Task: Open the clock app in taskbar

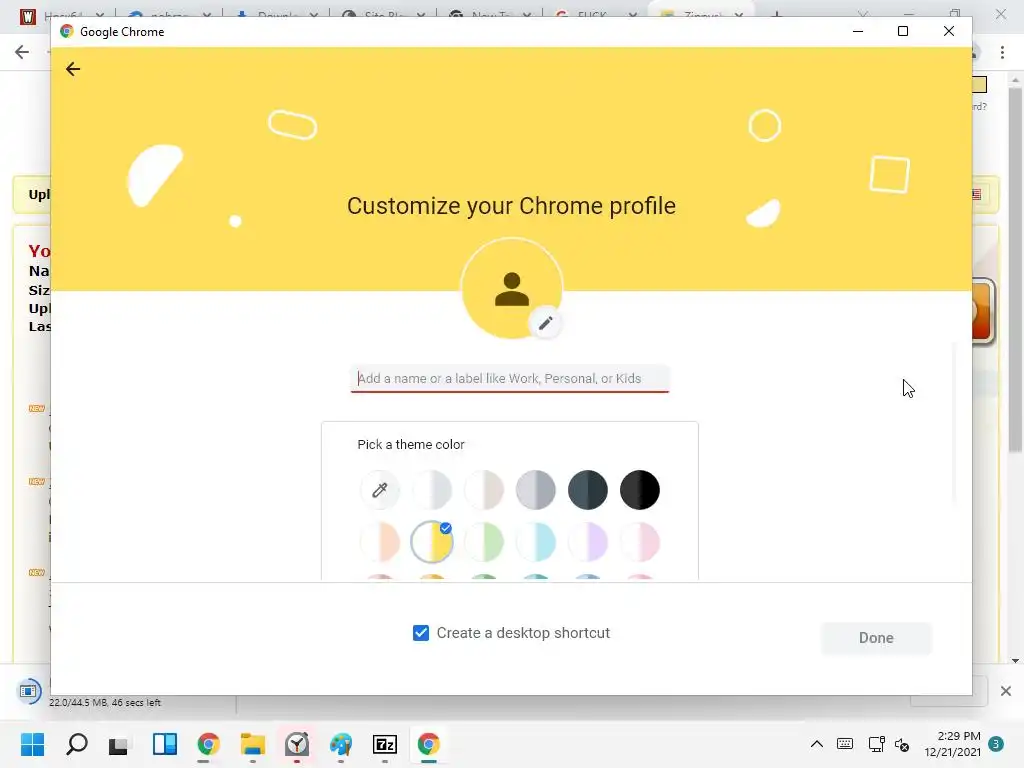Action: pos(296,744)
